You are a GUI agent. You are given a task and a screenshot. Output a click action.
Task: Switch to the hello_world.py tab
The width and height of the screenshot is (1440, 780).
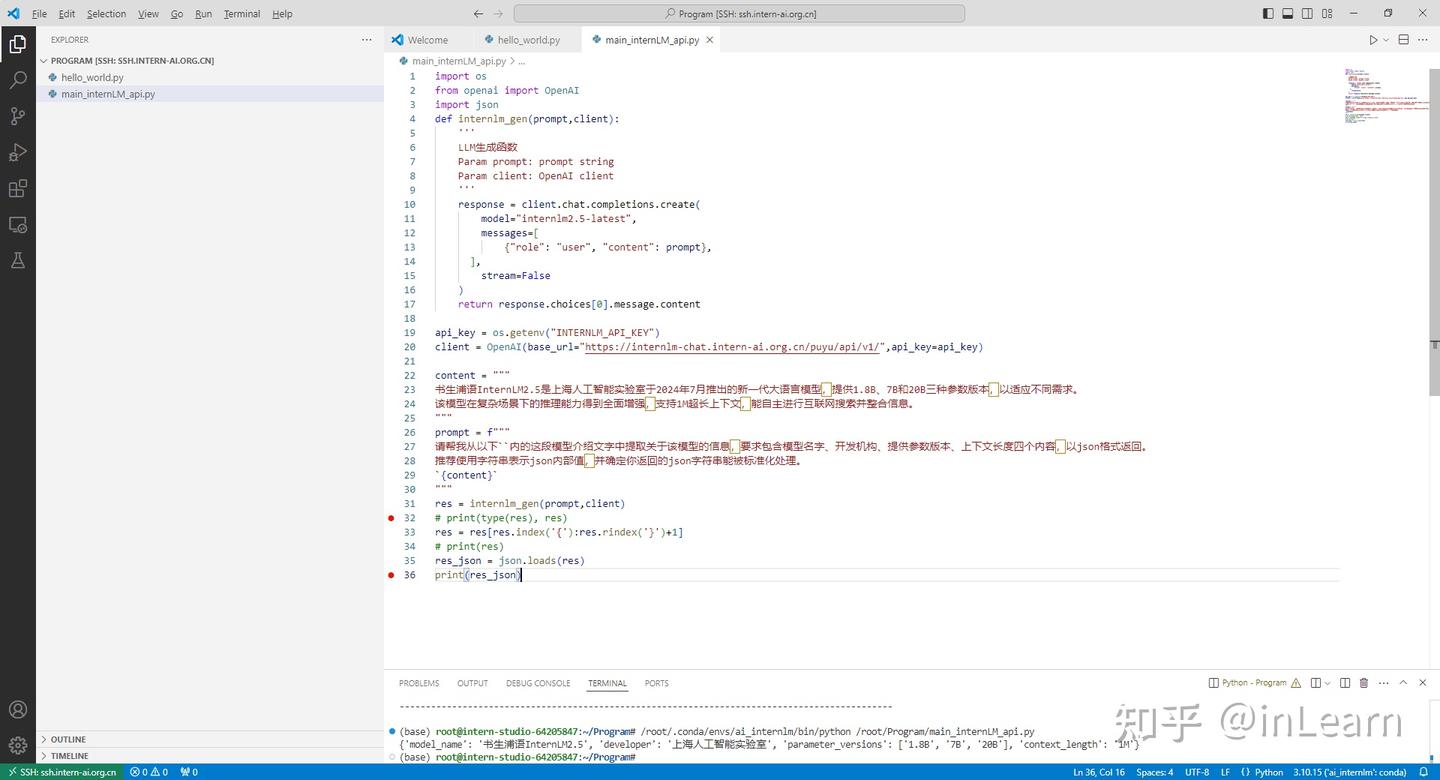click(528, 40)
